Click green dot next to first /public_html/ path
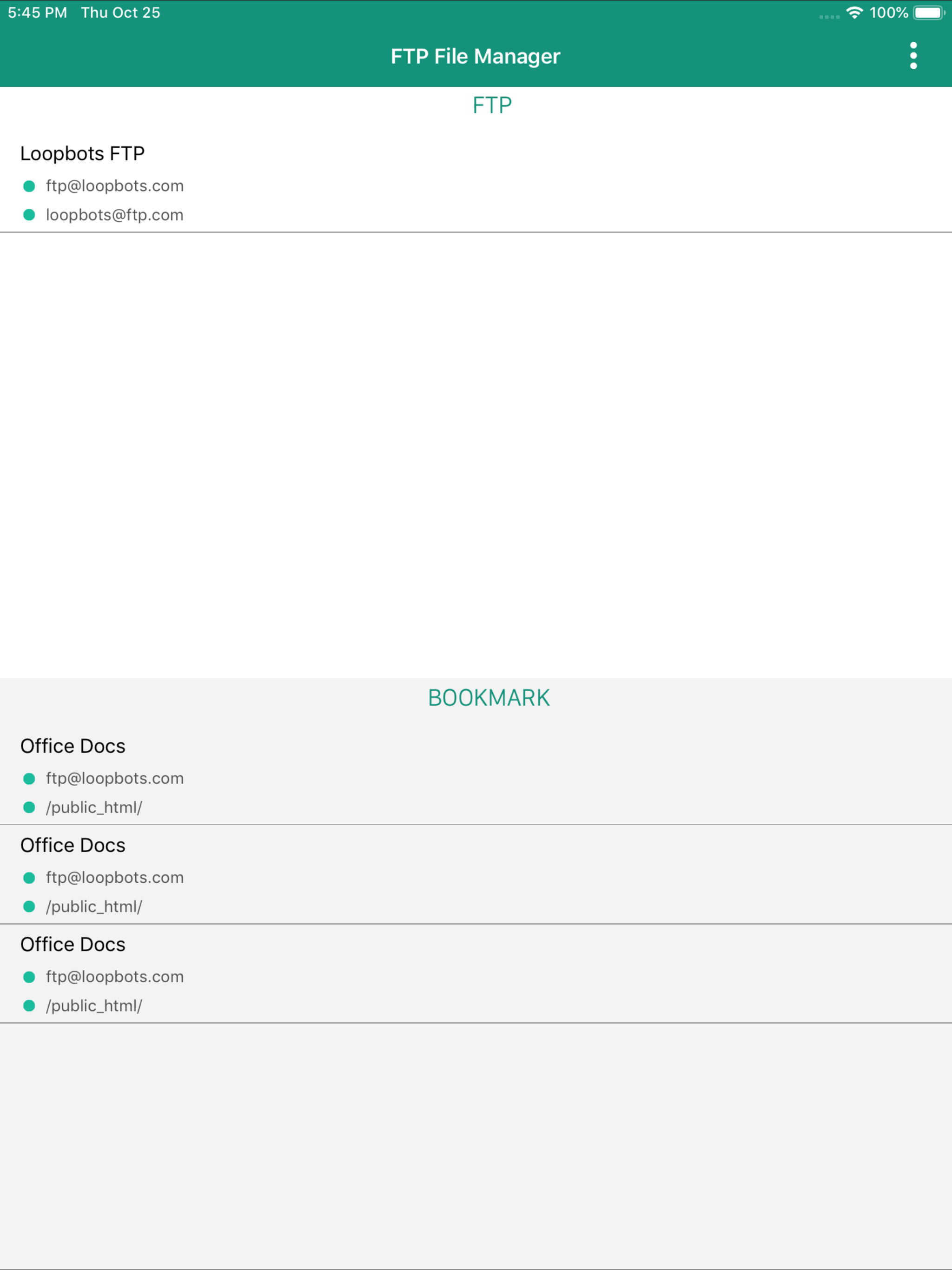952x1270 pixels. point(29,807)
